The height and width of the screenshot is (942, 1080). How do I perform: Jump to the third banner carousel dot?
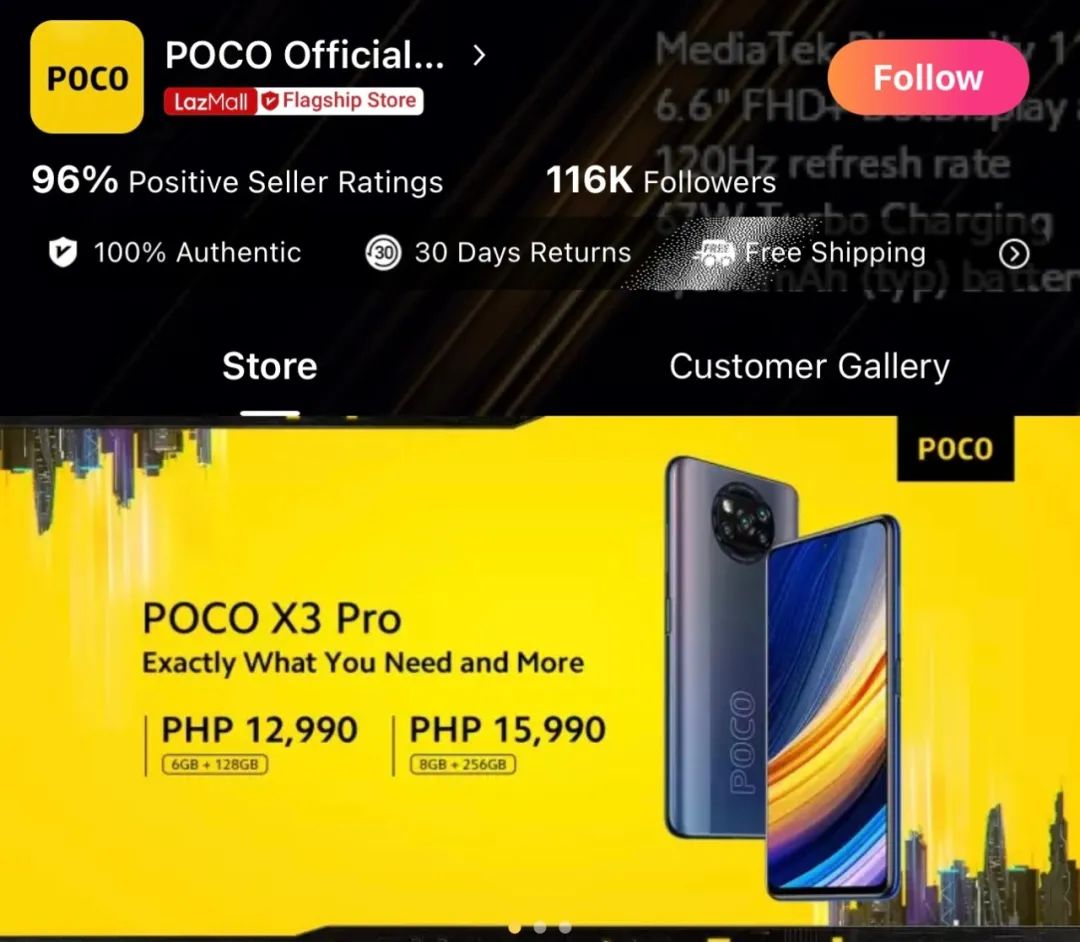pyautogui.click(x=565, y=928)
